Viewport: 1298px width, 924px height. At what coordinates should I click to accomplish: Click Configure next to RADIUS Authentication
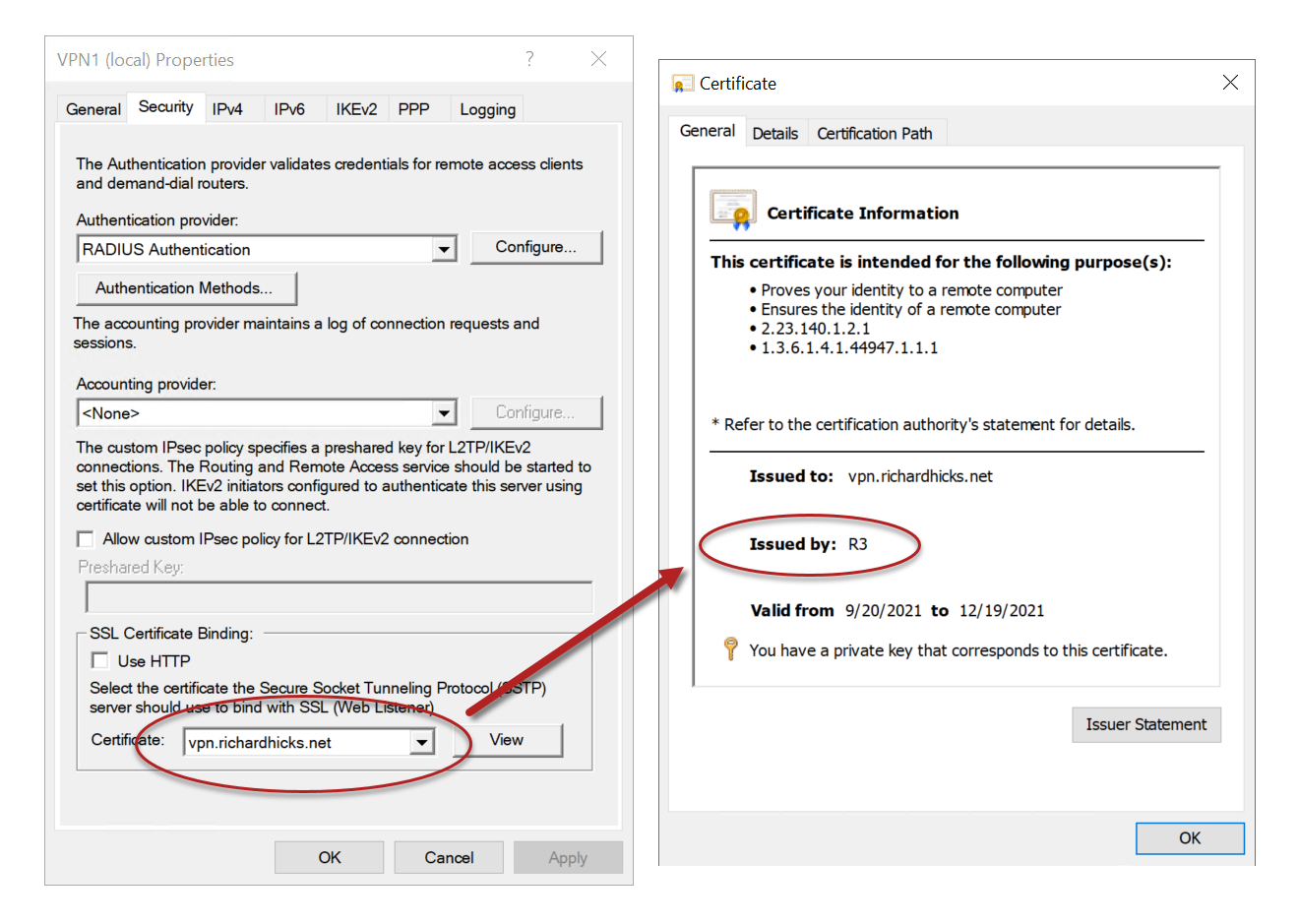tap(535, 247)
